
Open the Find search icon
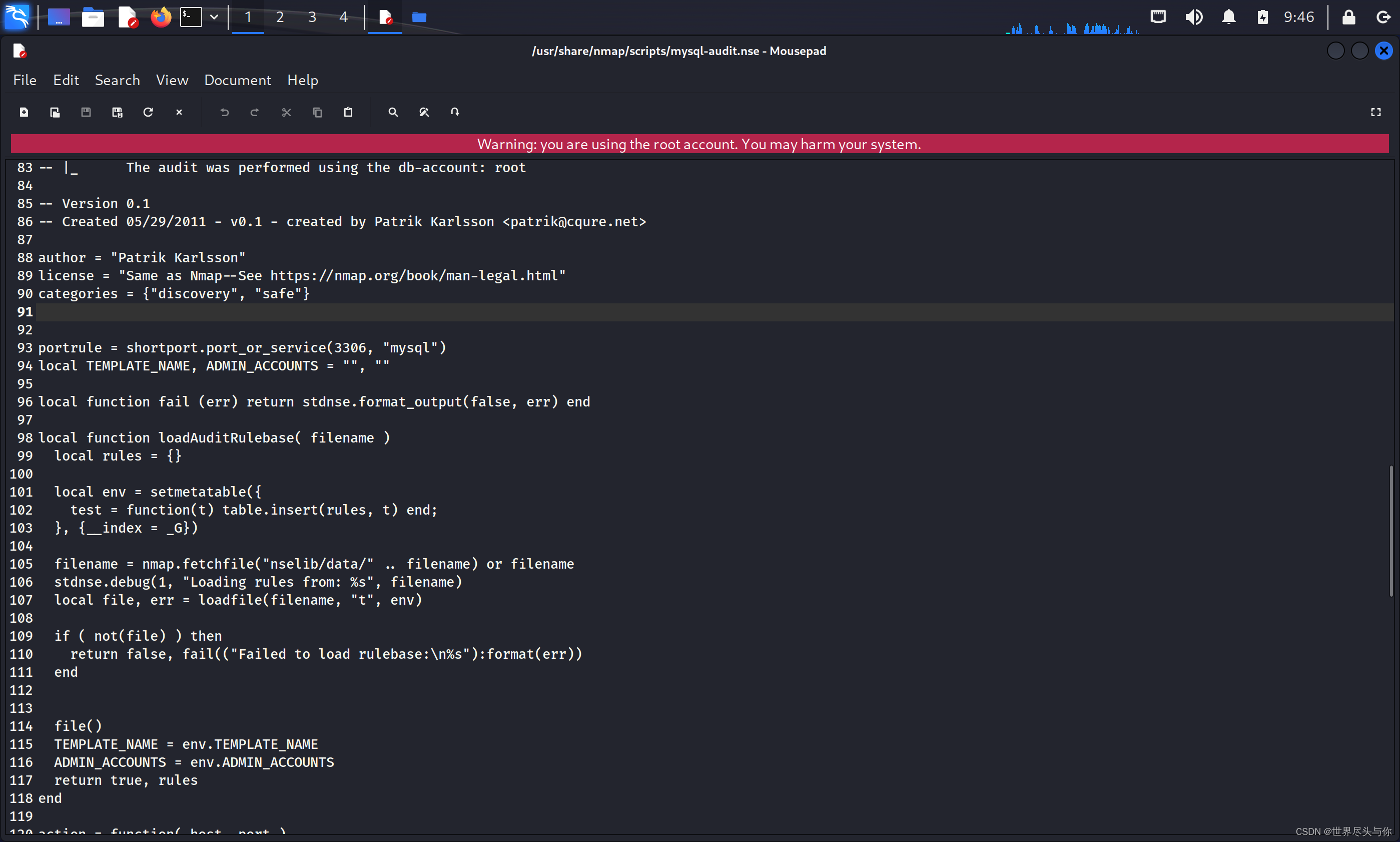click(393, 112)
